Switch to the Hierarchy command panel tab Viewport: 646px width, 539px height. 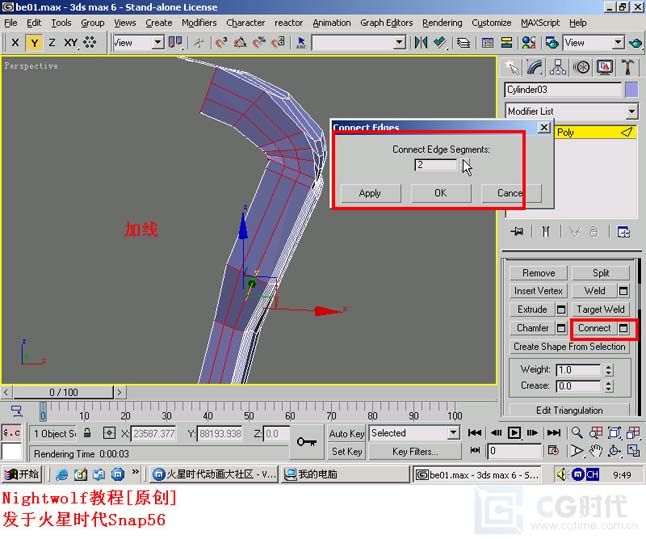pyautogui.click(x=558, y=67)
